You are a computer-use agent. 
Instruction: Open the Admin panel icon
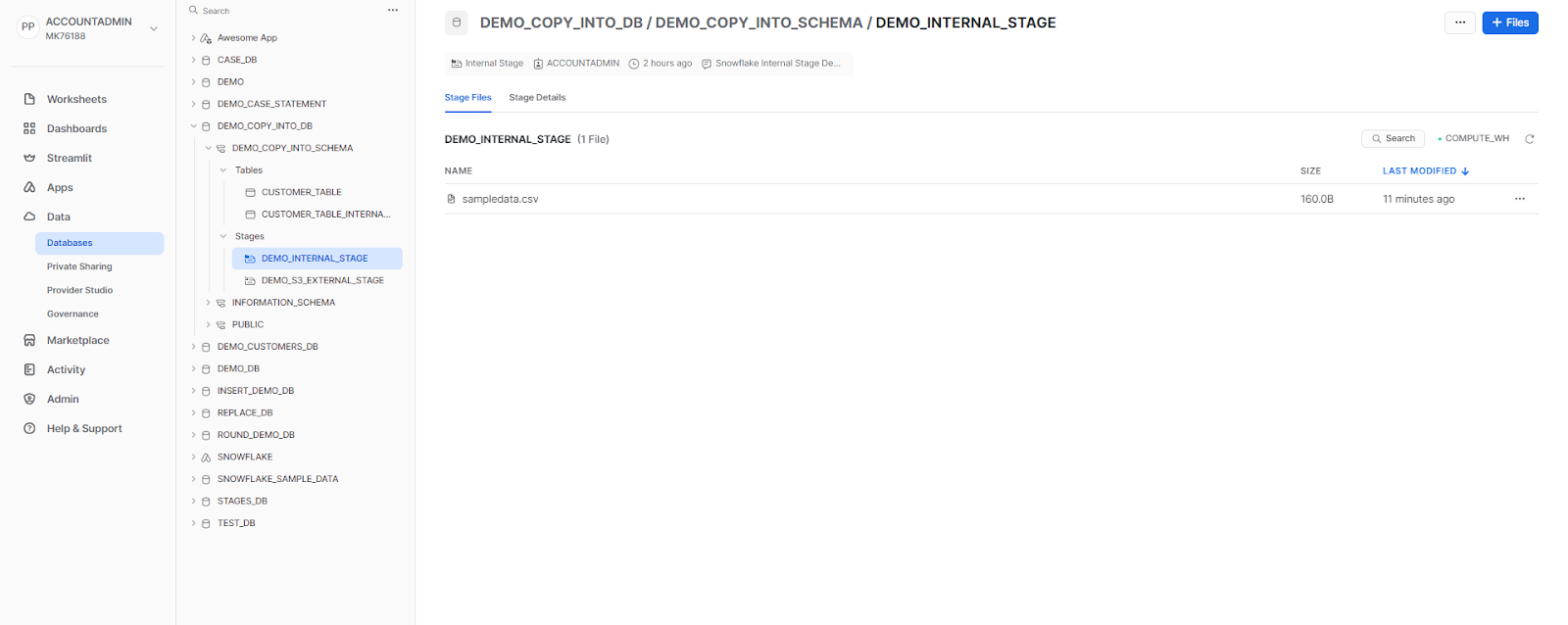(x=29, y=399)
